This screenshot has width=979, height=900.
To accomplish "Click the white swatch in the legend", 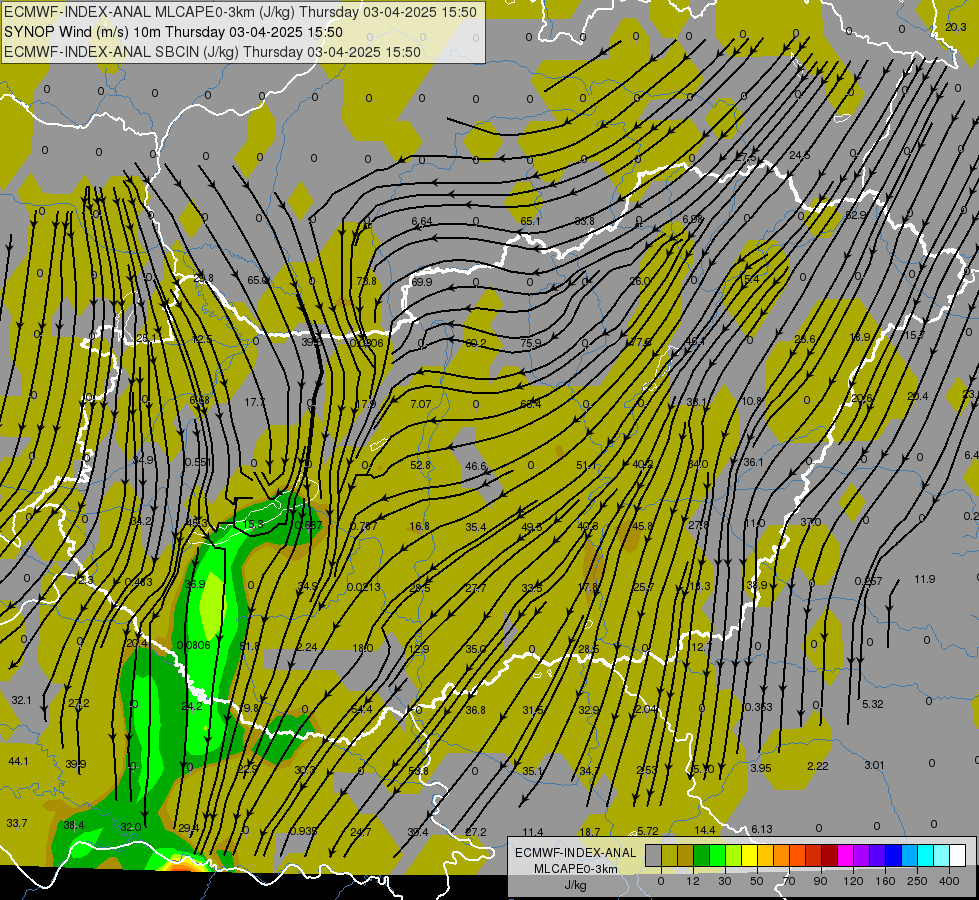I will coord(958,855).
